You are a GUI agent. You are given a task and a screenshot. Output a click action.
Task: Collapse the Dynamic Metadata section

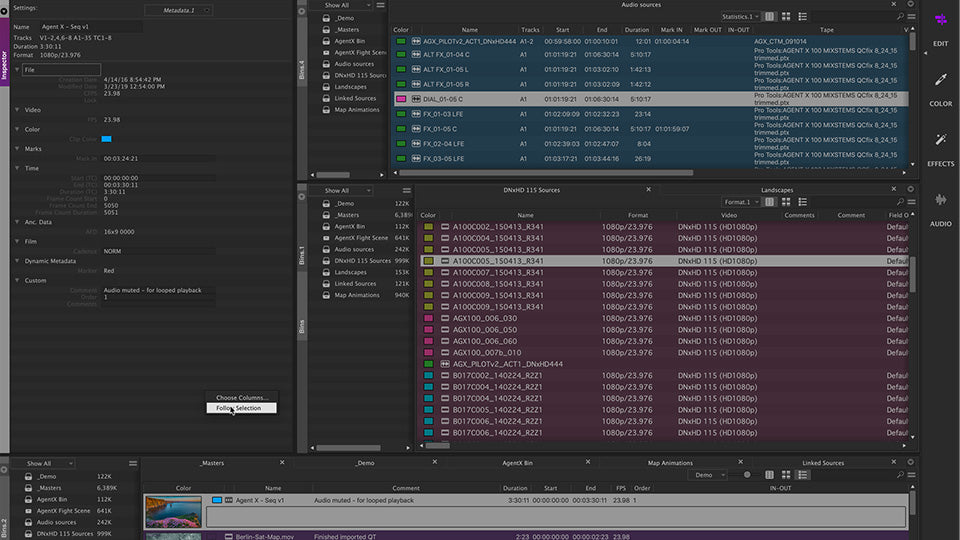tap(17, 261)
